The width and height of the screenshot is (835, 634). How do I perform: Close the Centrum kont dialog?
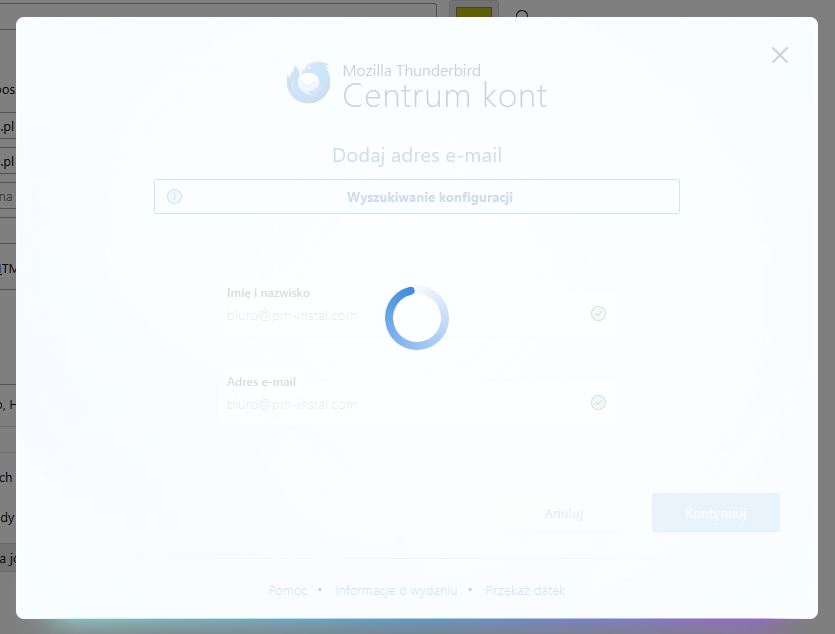click(780, 55)
